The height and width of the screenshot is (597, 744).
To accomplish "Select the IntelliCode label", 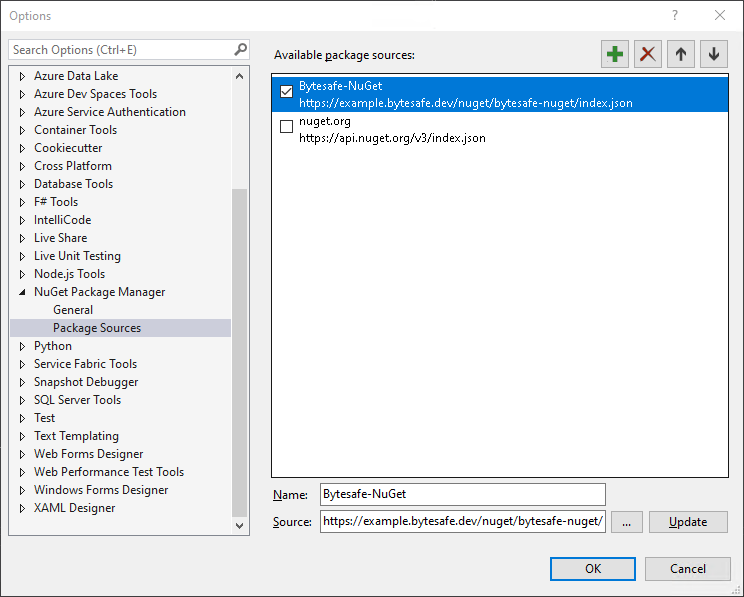I will pyautogui.click(x=63, y=220).
